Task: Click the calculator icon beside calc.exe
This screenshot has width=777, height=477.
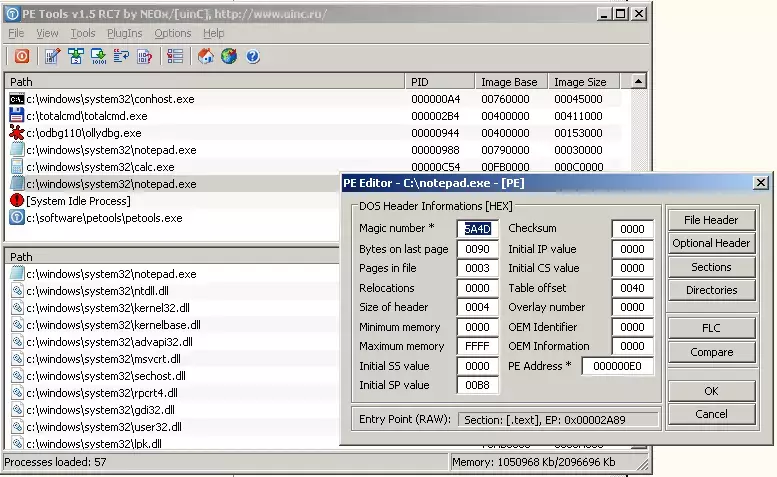Action: (17, 166)
